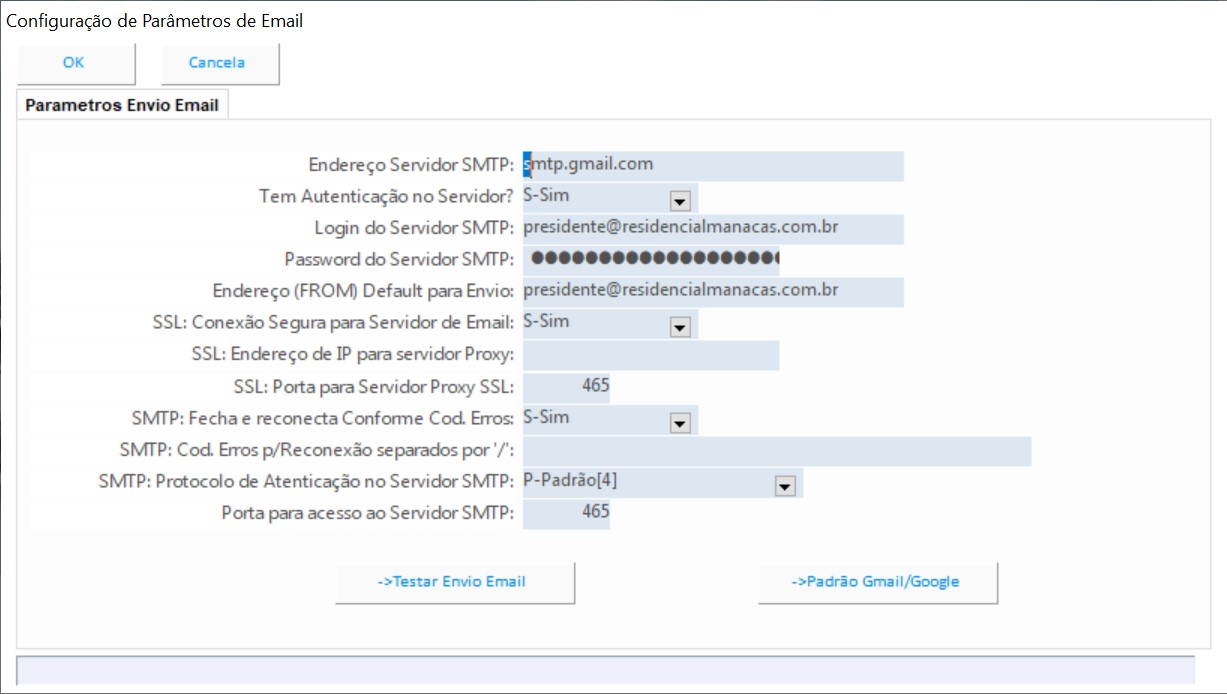Click the Testar Envio Email button

pyautogui.click(x=454, y=582)
